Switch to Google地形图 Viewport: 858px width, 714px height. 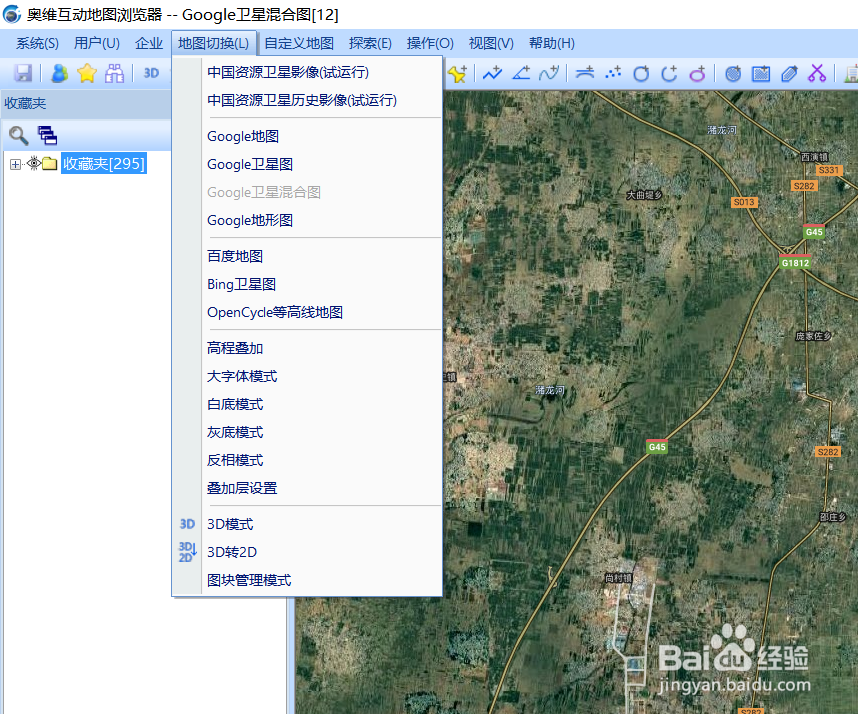pos(322,220)
